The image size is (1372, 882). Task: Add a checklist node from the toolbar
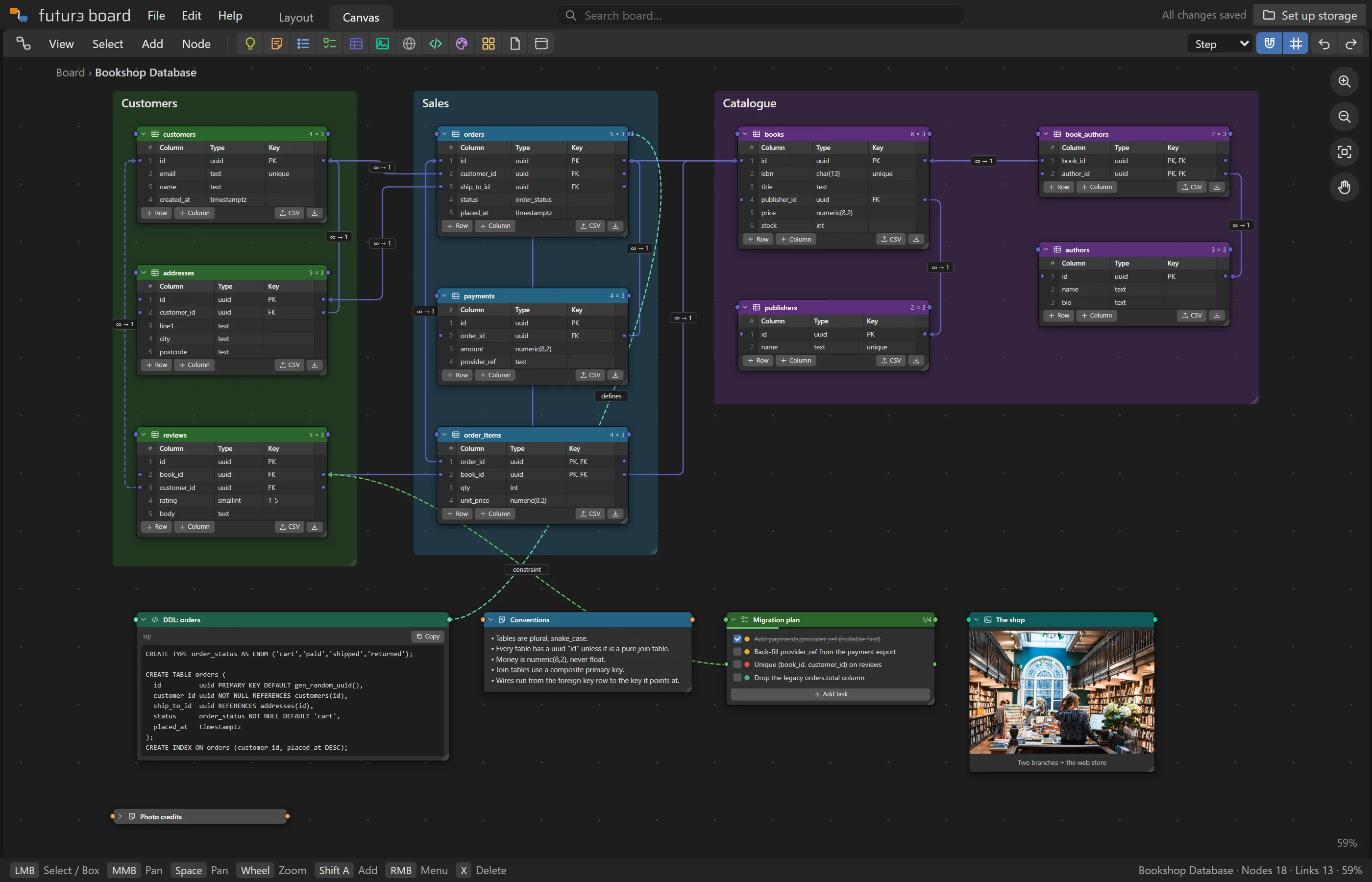[330, 44]
